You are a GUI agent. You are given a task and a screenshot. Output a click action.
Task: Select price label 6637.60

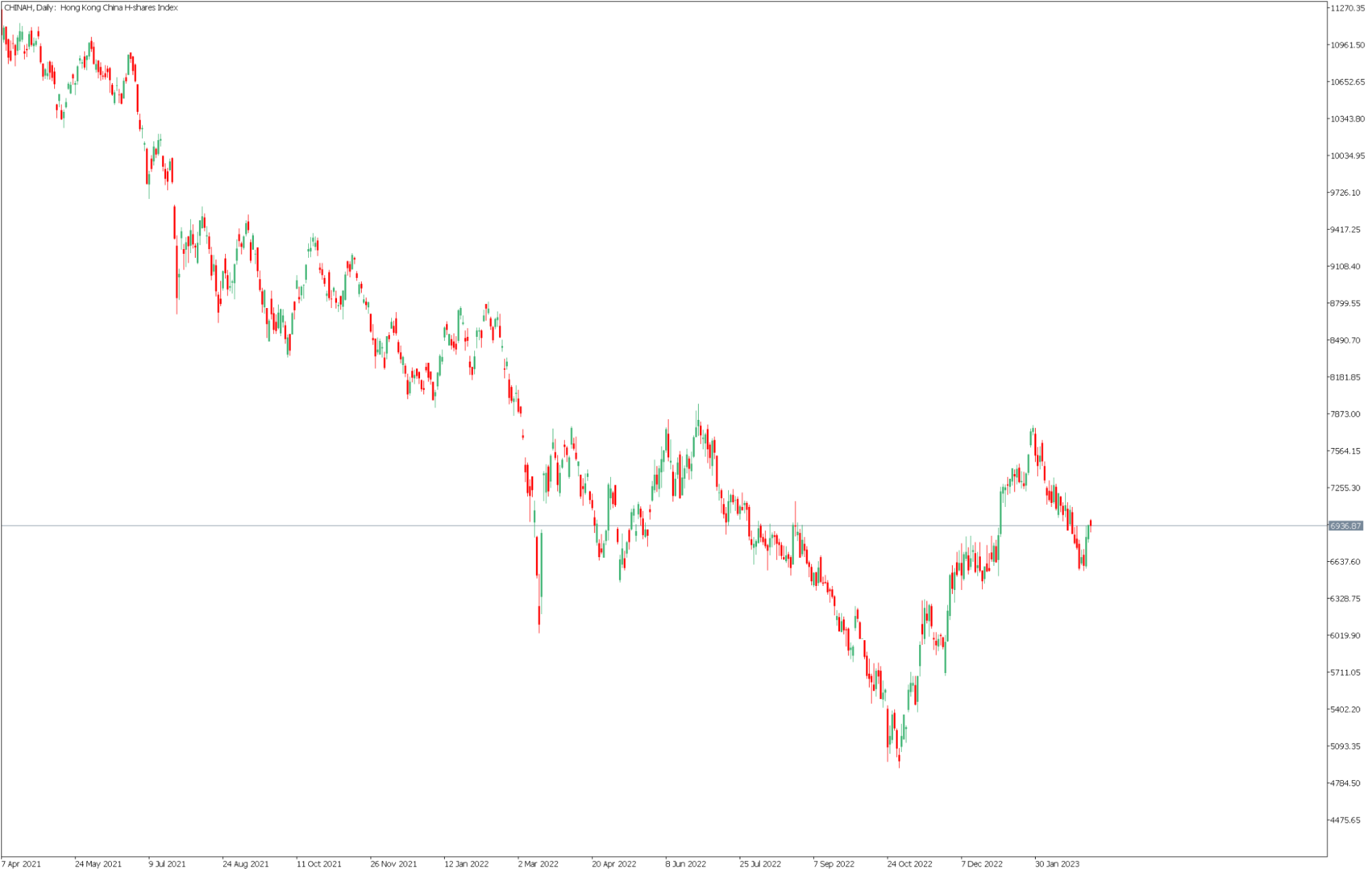click(1345, 562)
